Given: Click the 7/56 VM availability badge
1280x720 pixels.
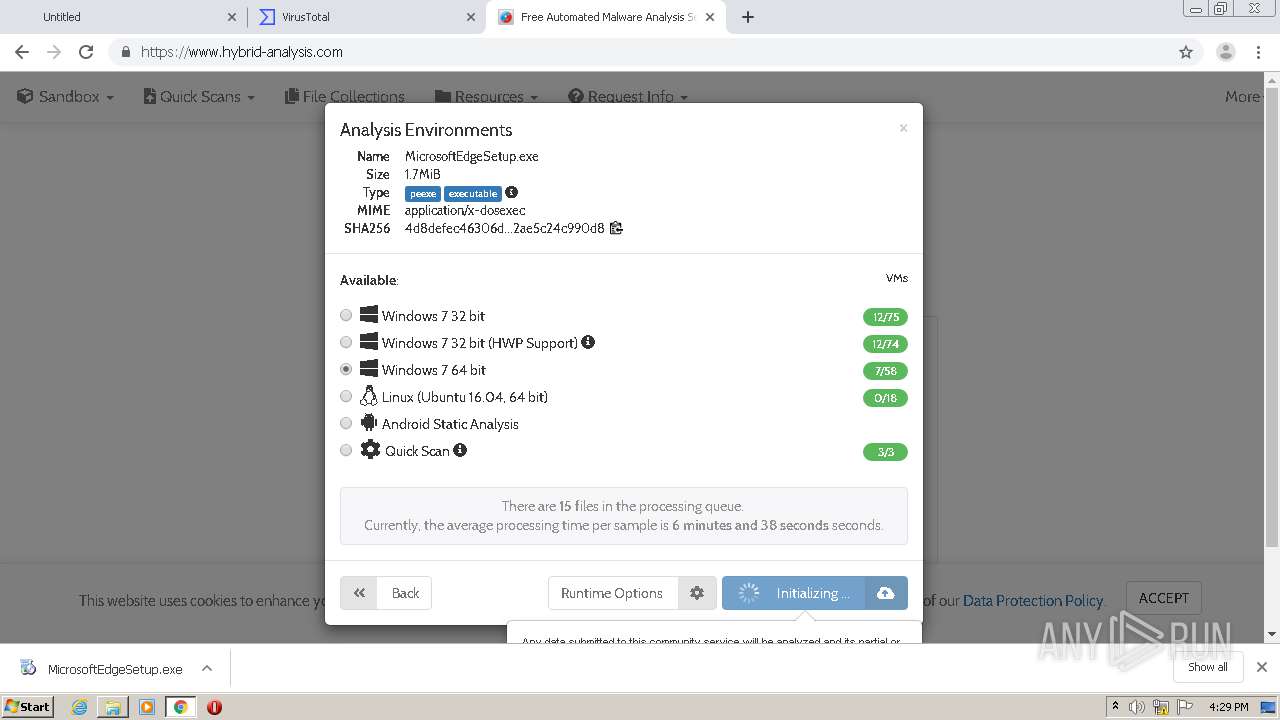Looking at the screenshot, I should tap(885, 371).
